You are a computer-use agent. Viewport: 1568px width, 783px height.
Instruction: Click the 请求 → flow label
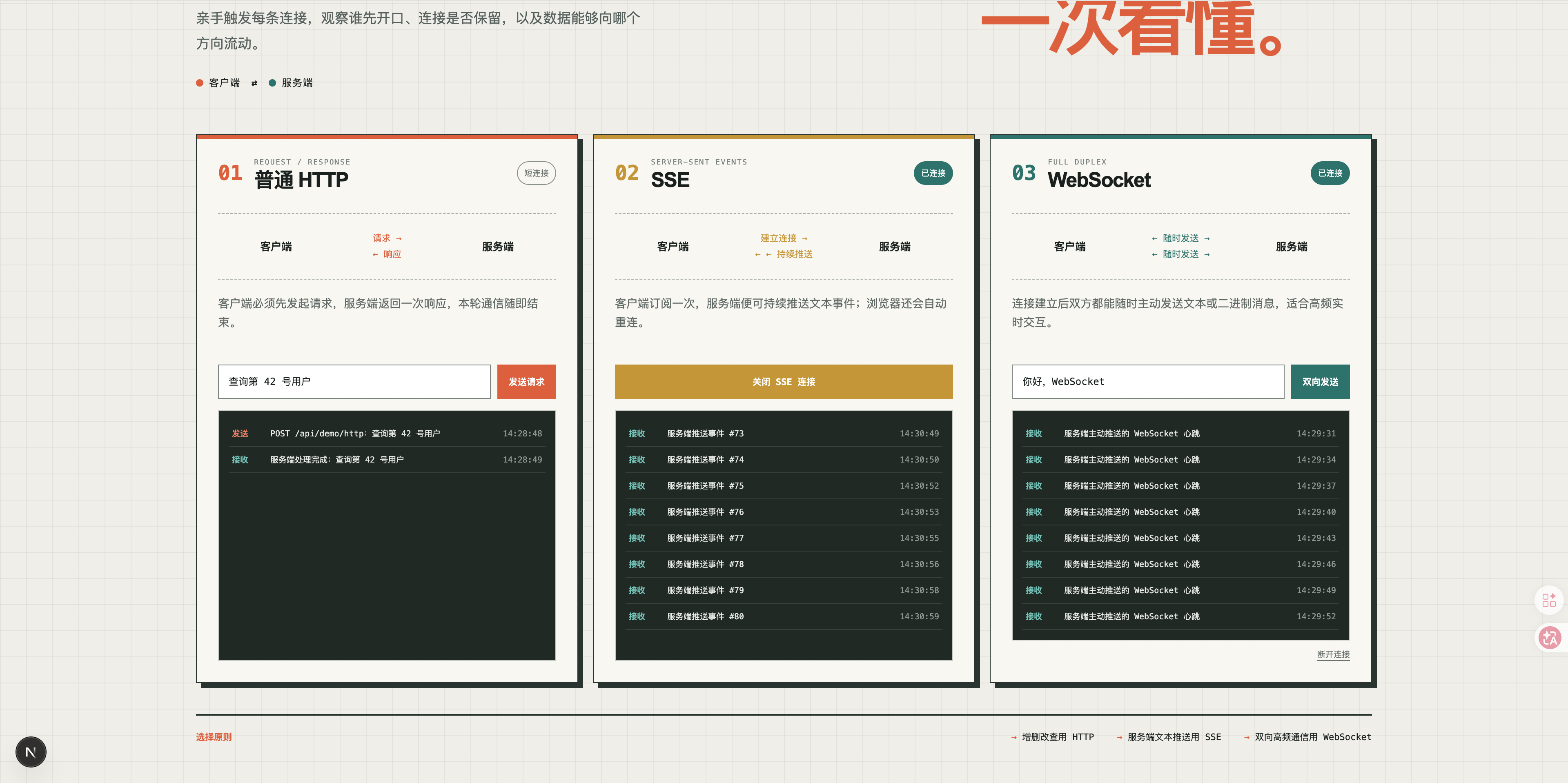click(387, 238)
